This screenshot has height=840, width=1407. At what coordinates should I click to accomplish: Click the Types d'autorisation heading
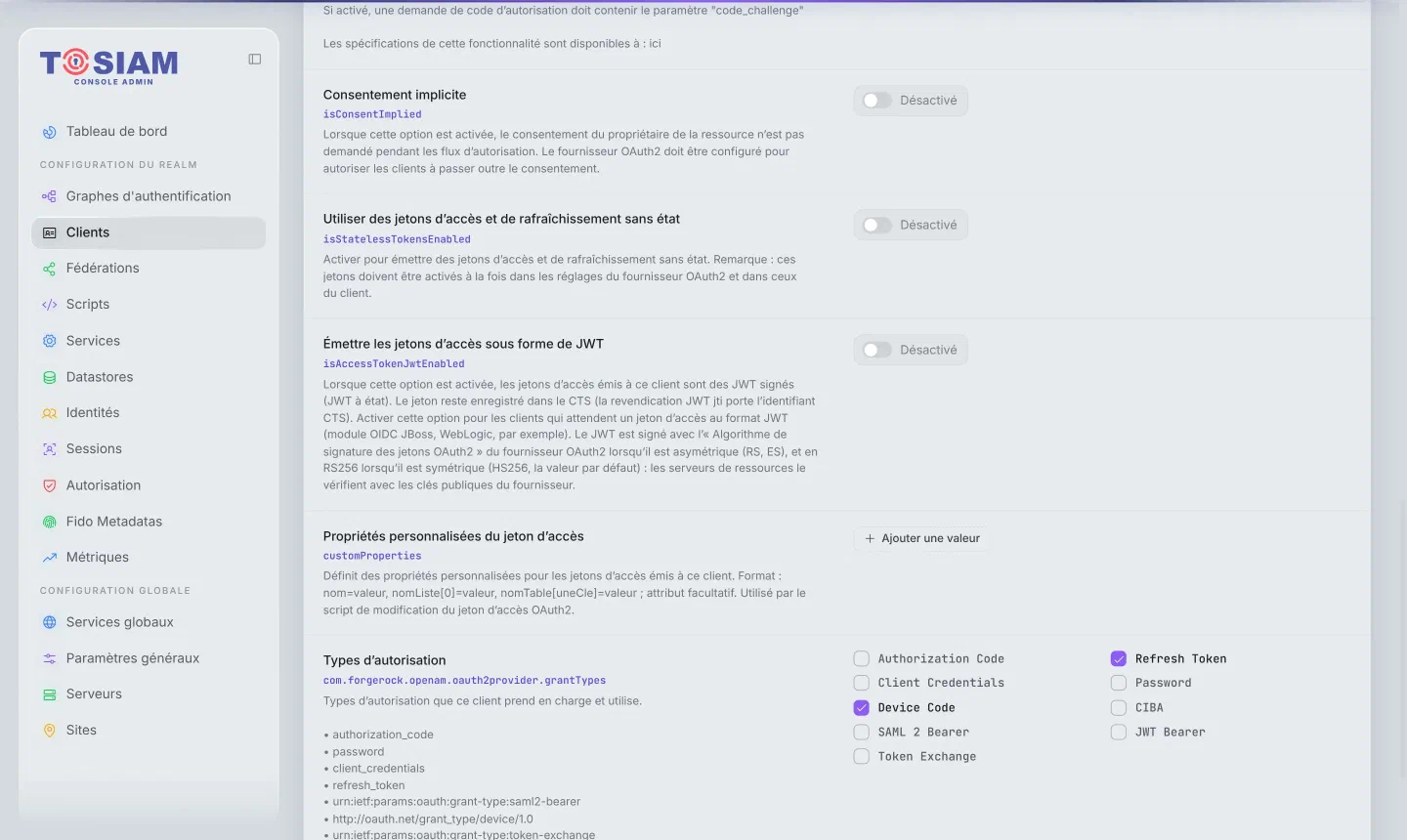(384, 660)
